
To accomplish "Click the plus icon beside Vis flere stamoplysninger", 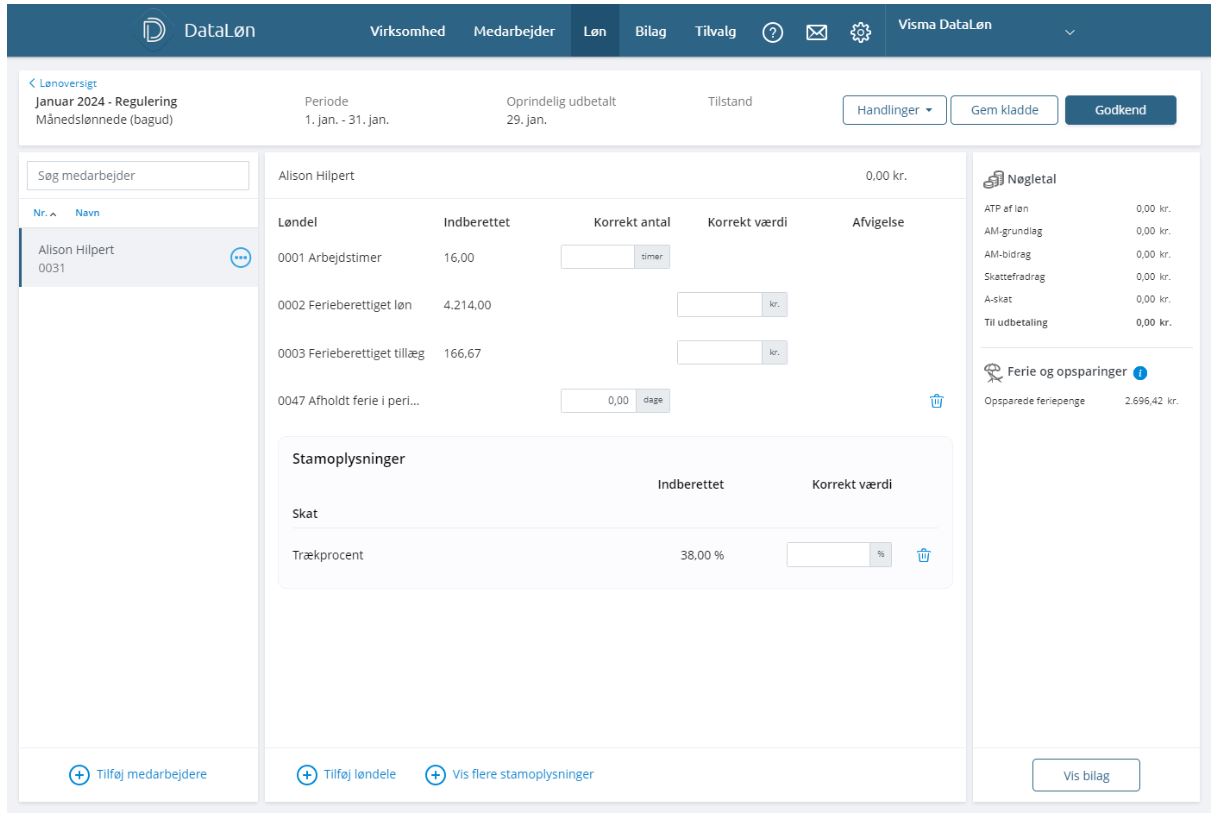I will pyautogui.click(x=435, y=774).
